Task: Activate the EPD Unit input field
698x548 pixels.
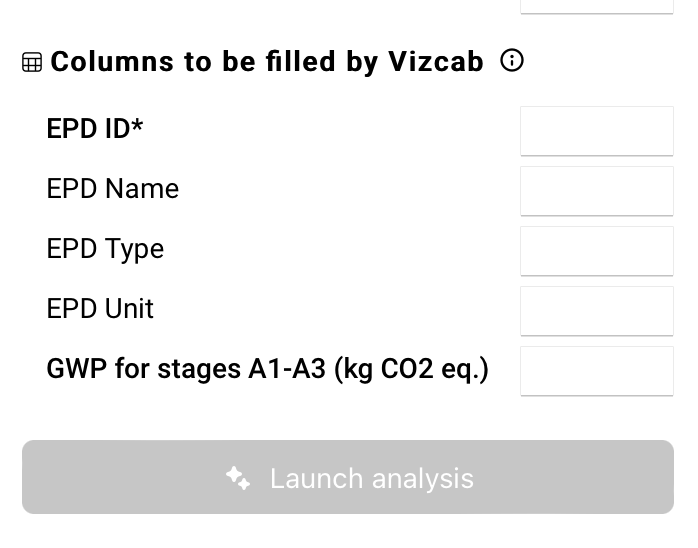Action: click(x=596, y=311)
